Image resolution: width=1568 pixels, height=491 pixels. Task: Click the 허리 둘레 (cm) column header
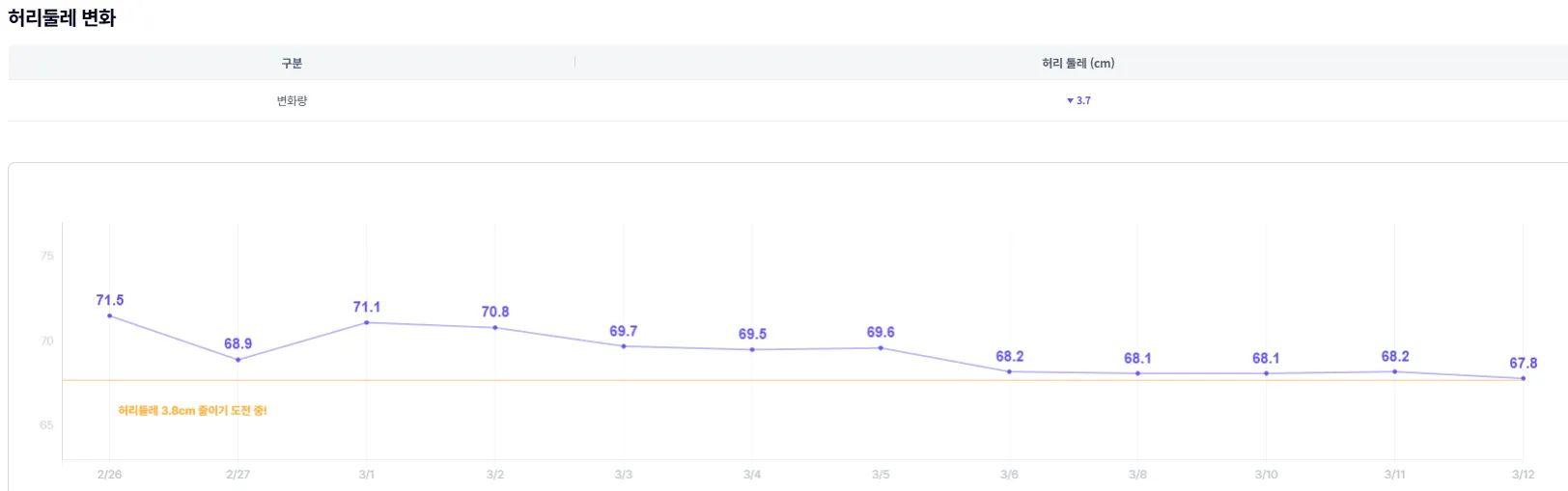(x=1078, y=63)
